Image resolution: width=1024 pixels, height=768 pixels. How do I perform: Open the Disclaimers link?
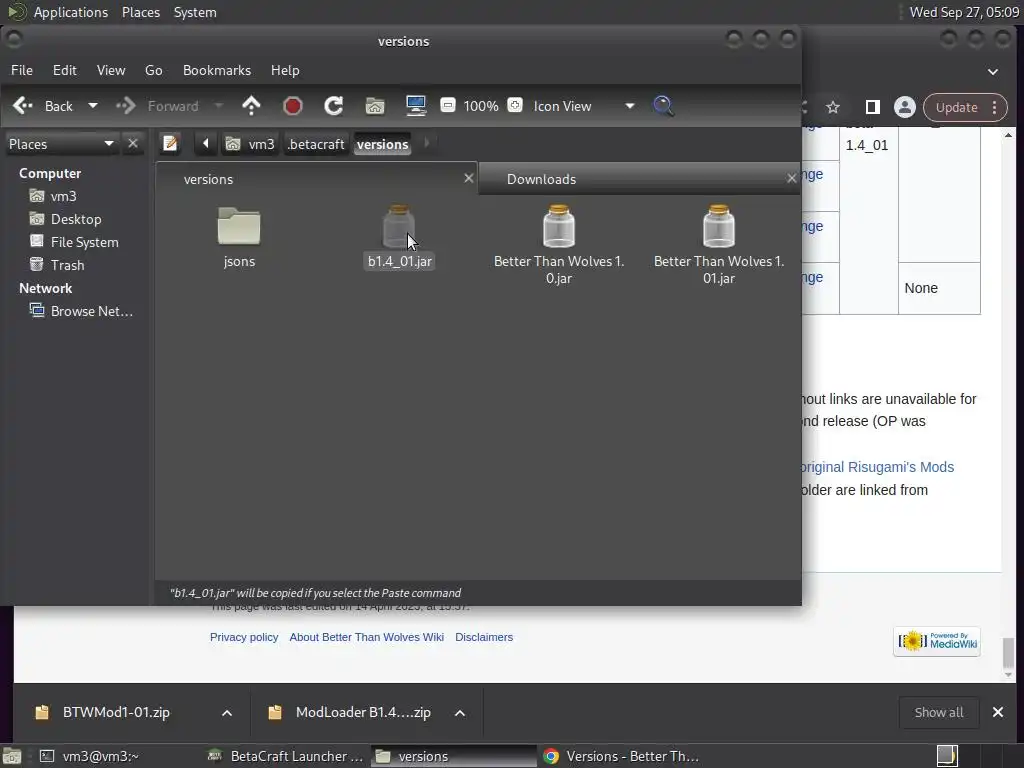click(x=484, y=637)
